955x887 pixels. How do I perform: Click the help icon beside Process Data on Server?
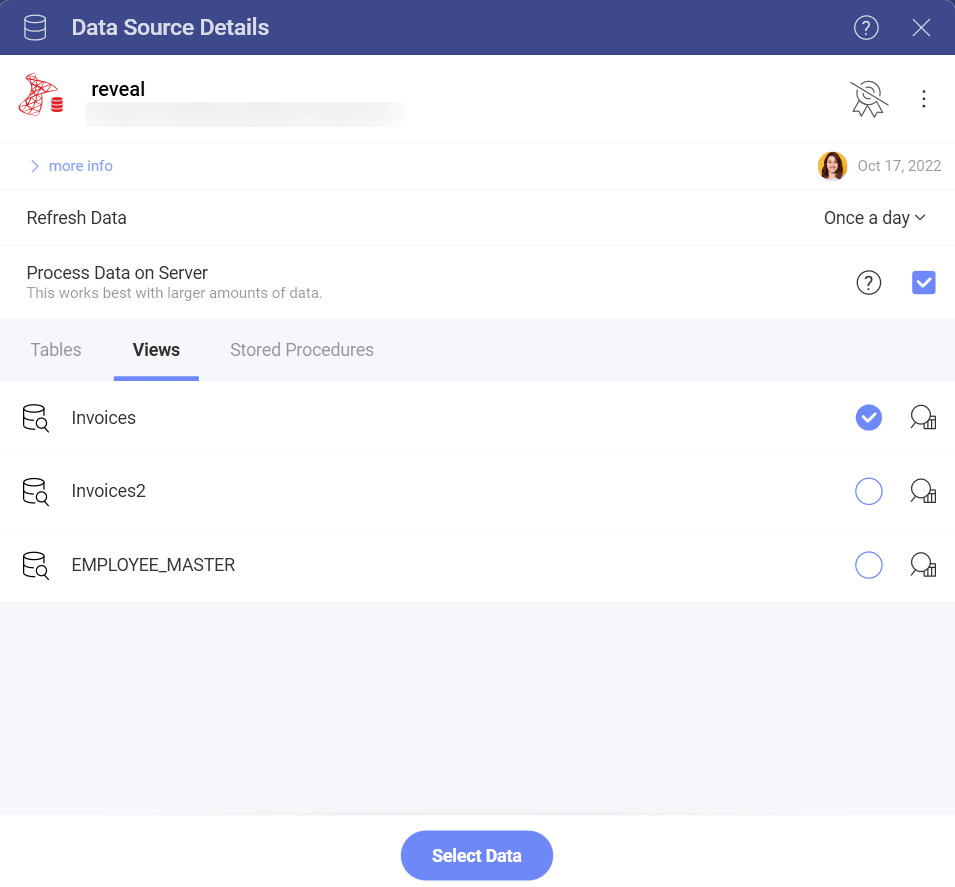tap(868, 282)
